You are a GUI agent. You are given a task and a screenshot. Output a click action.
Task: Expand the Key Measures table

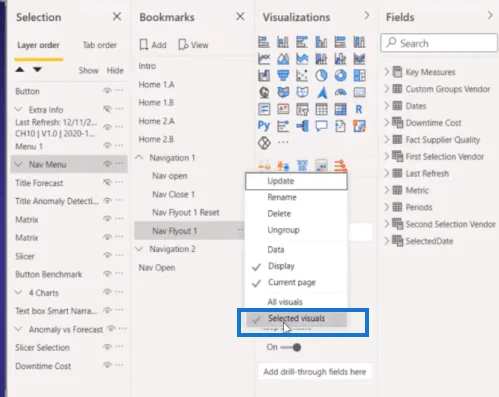click(387, 72)
